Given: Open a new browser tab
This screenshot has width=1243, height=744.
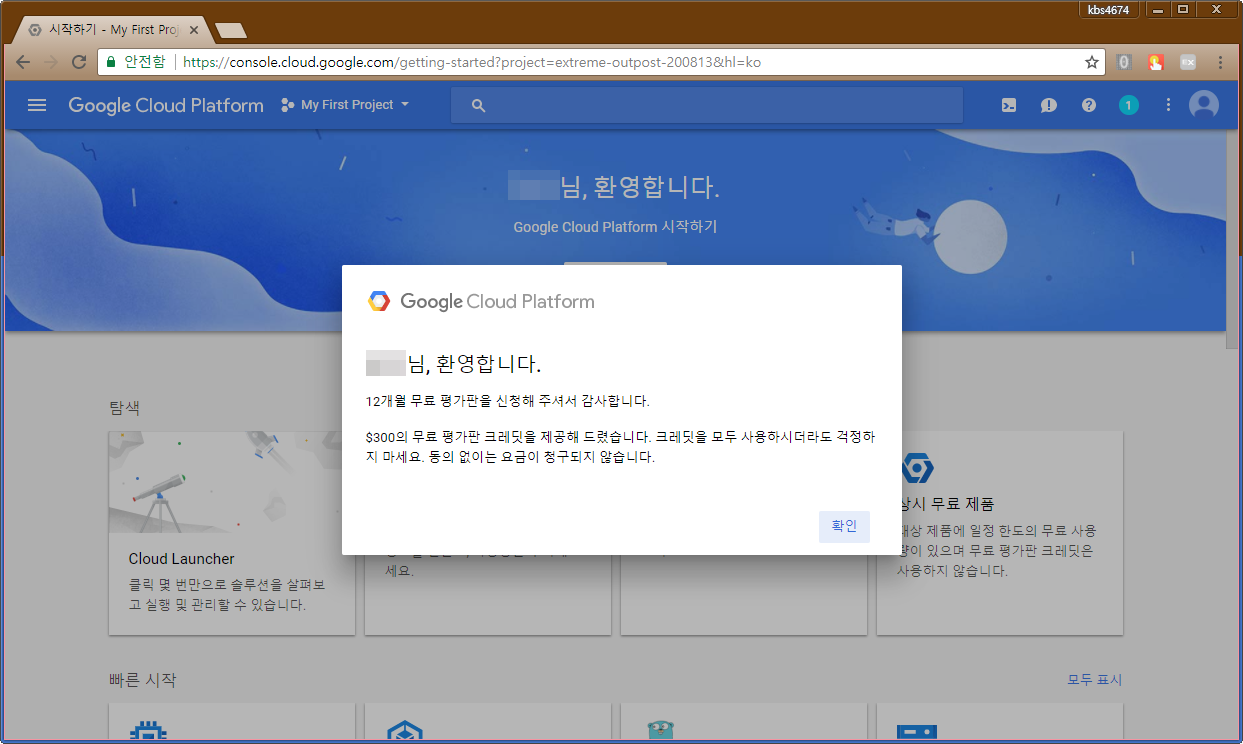Looking at the screenshot, I should pos(230,31).
